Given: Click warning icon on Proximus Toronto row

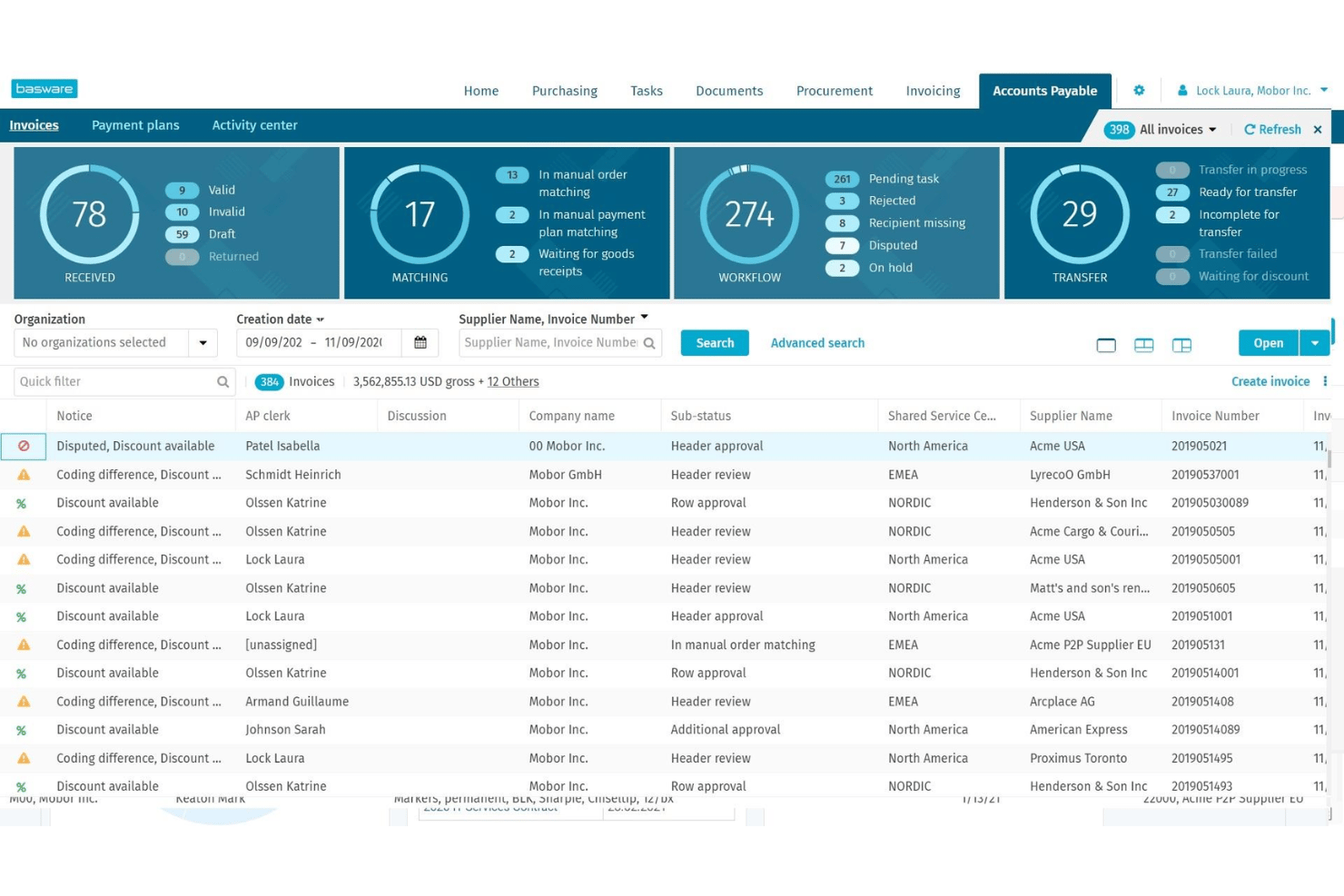Looking at the screenshot, I should [24, 758].
